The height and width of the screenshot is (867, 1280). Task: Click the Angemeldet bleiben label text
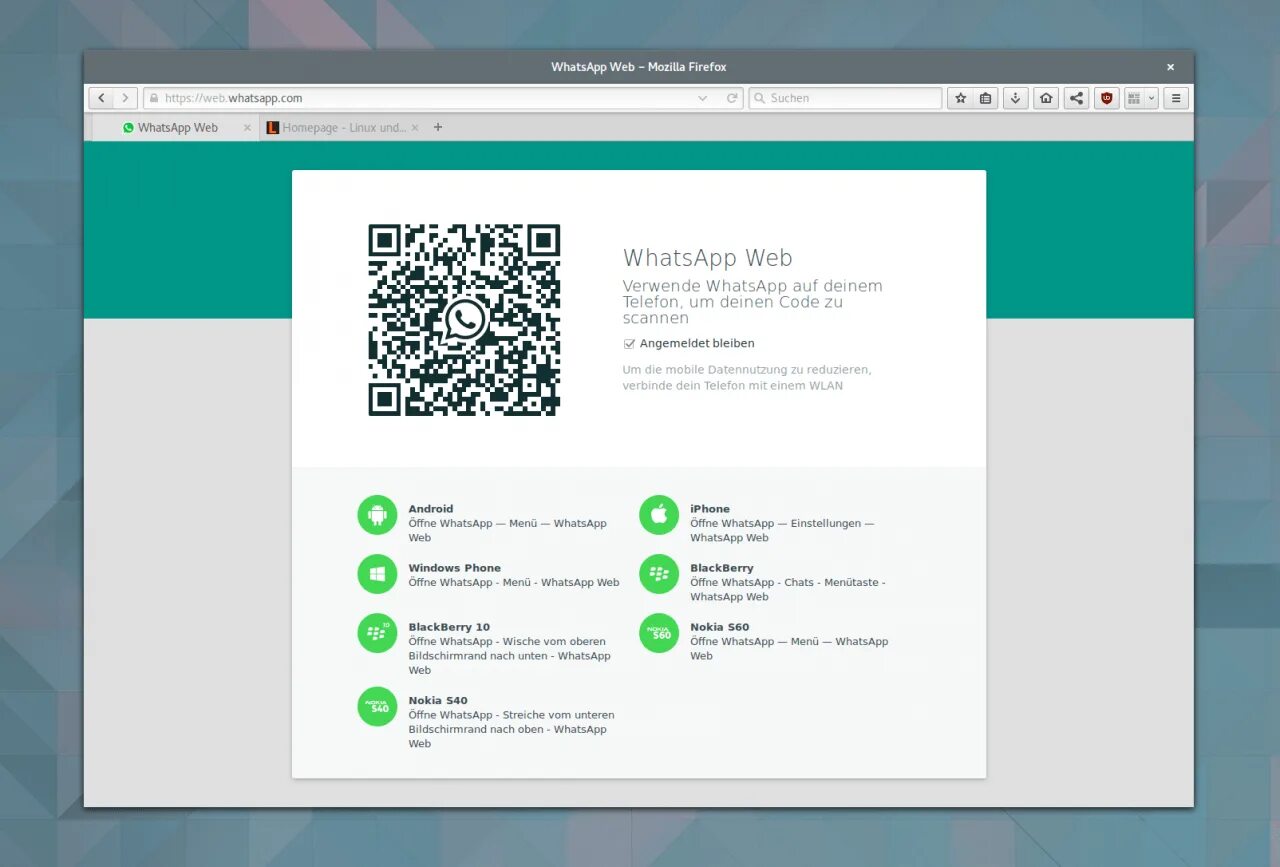coord(697,343)
